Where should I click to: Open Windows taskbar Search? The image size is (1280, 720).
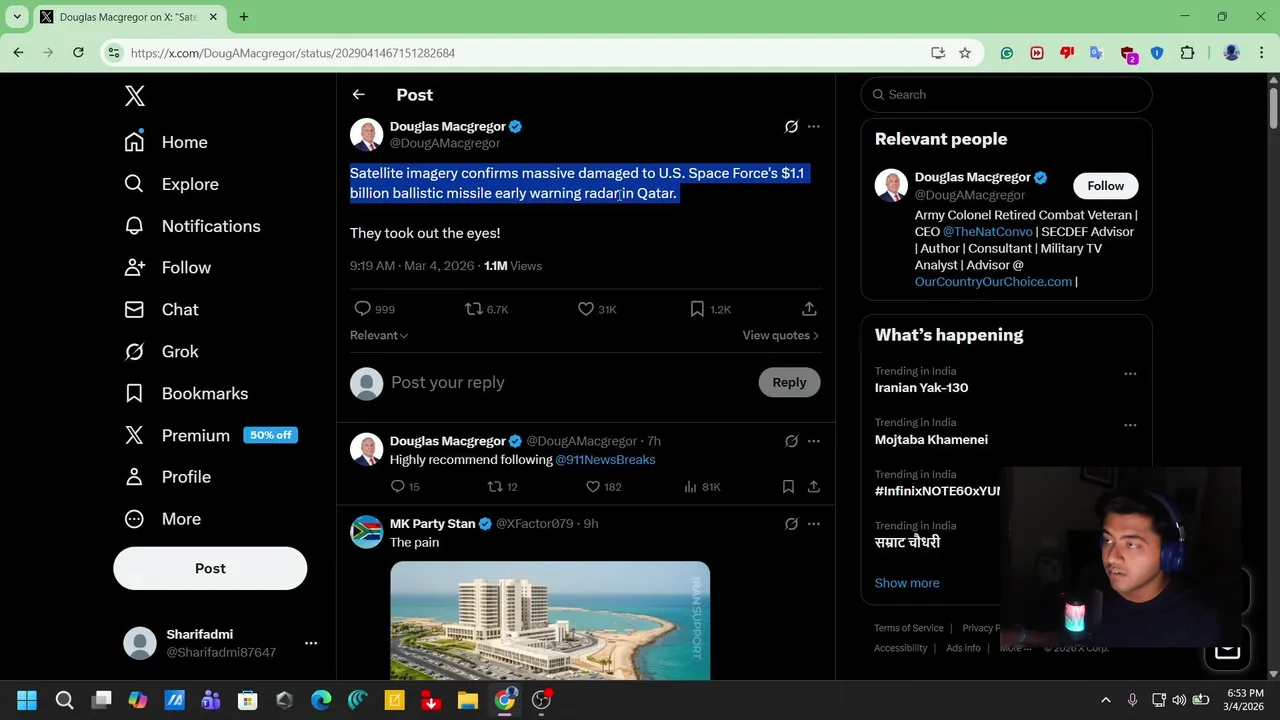[64, 700]
